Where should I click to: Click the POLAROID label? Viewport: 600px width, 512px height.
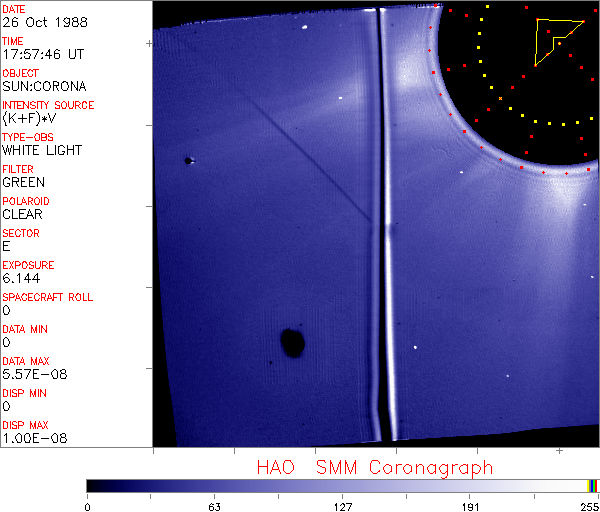click(26, 201)
